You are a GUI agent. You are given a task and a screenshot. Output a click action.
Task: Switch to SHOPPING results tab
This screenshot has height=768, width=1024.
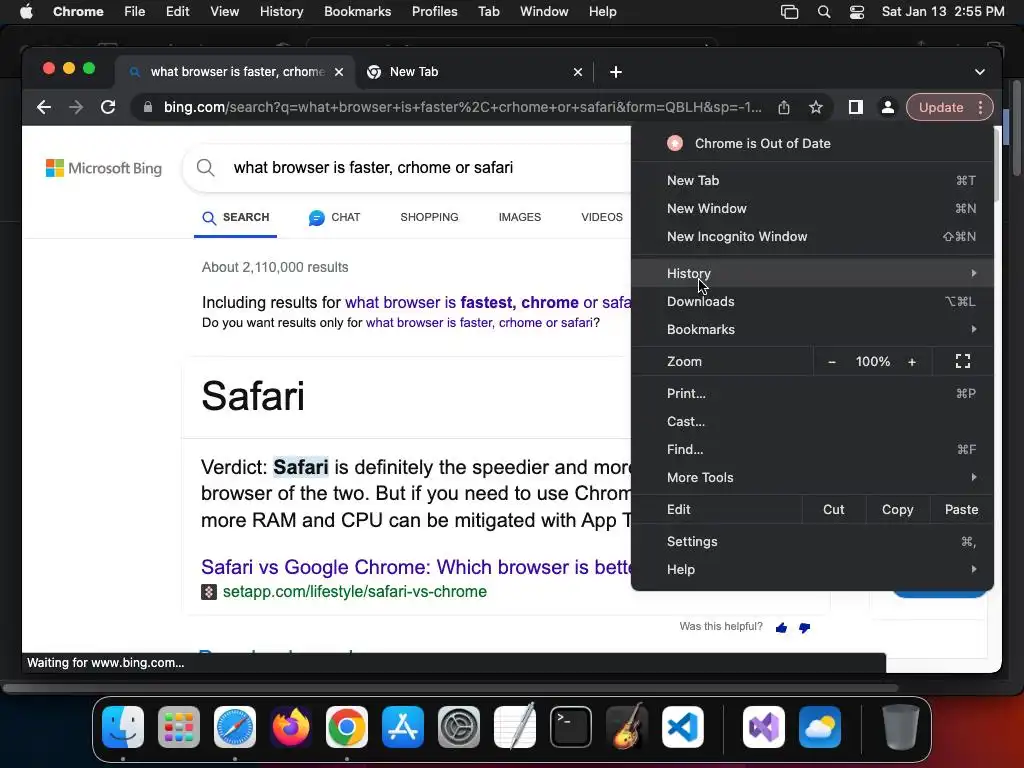click(x=429, y=217)
